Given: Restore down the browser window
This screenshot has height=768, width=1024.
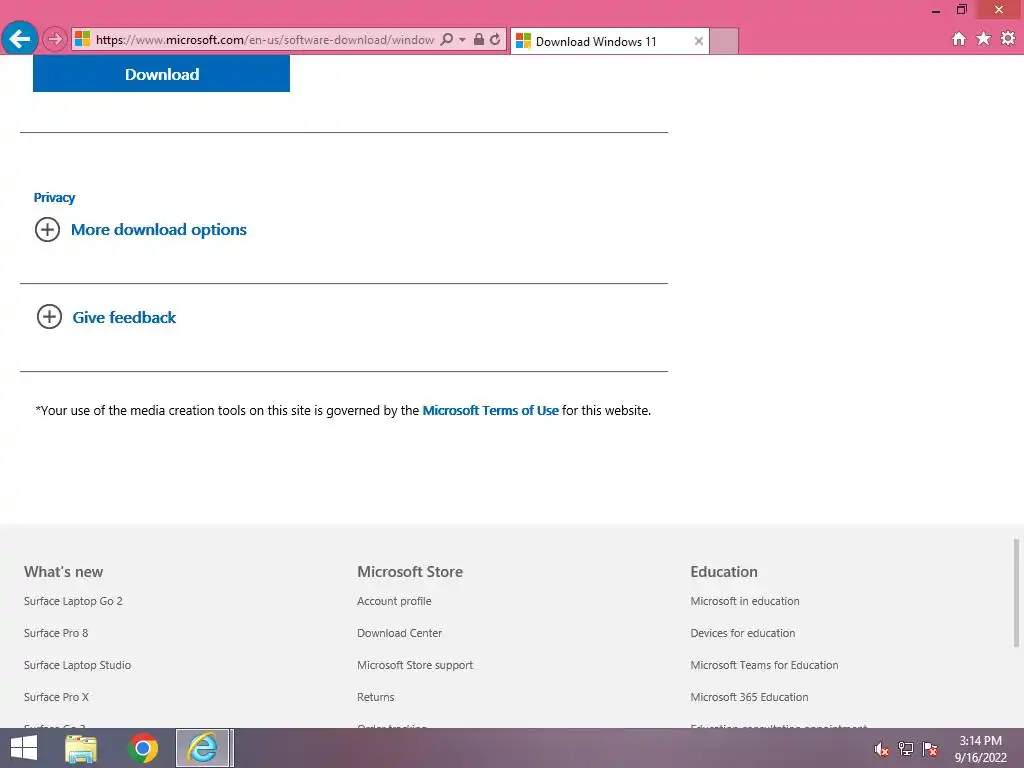Looking at the screenshot, I should [x=962, y=9].
